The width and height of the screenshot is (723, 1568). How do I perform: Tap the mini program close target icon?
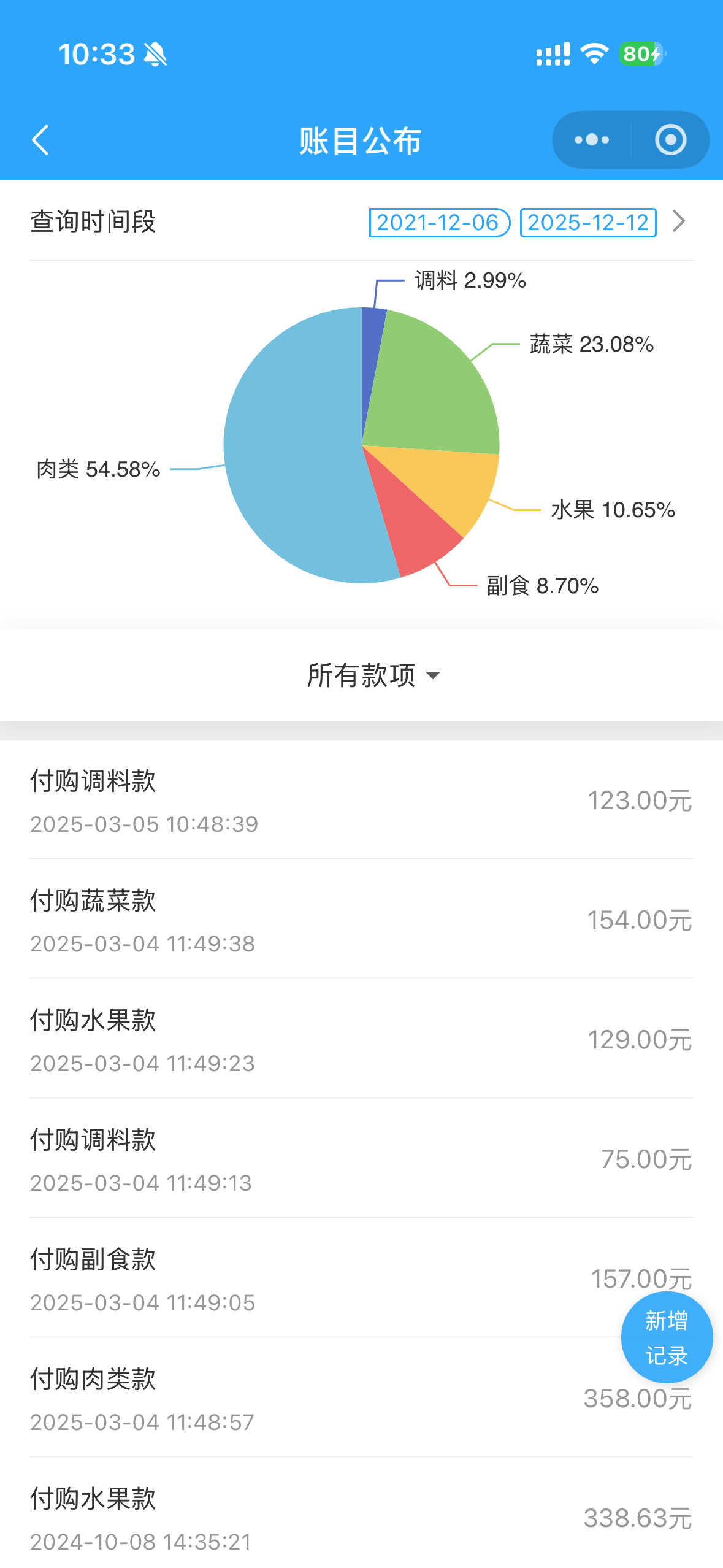point(670,140)
